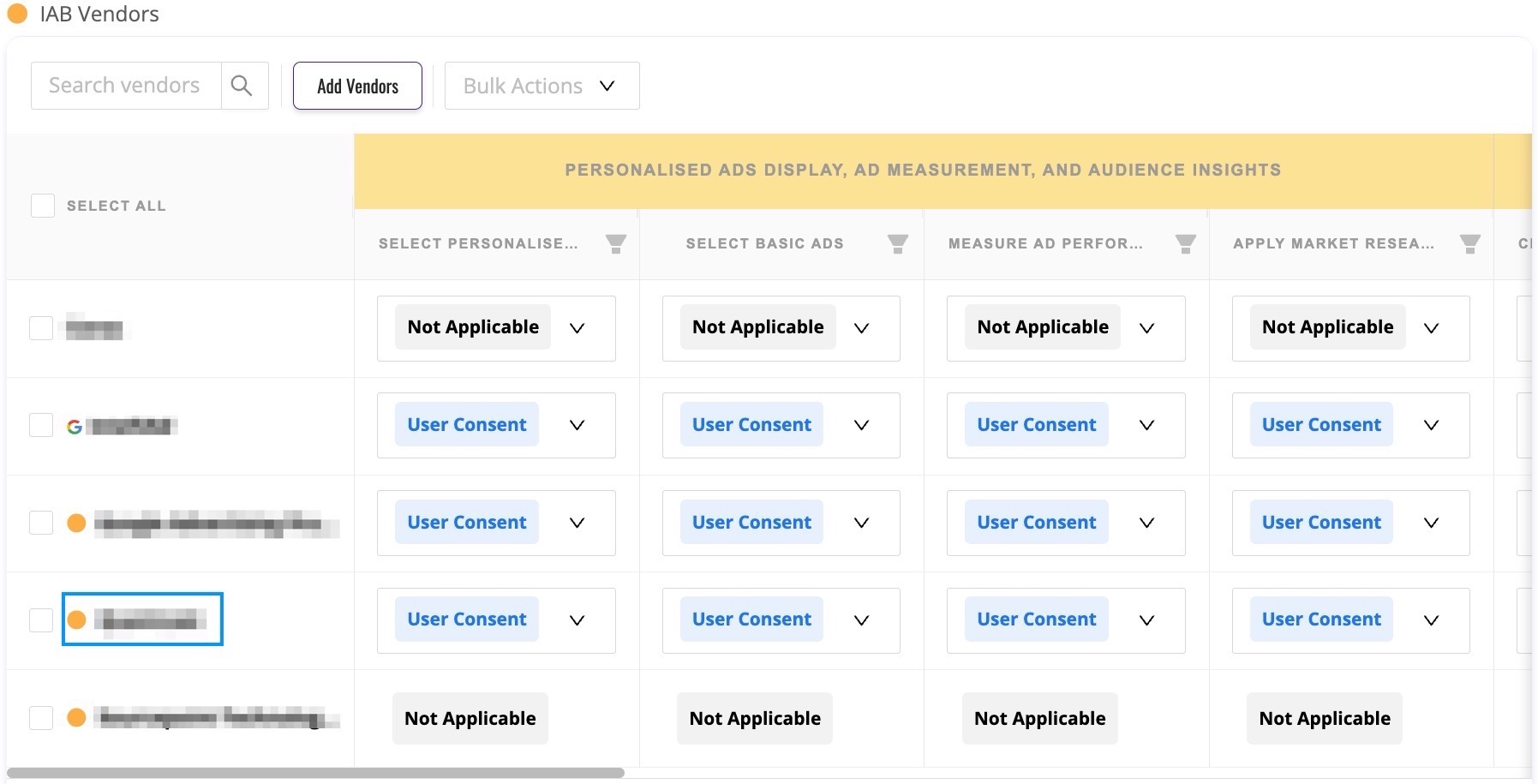Click orange dot beside IAB Vendors title

click(17, 14)
